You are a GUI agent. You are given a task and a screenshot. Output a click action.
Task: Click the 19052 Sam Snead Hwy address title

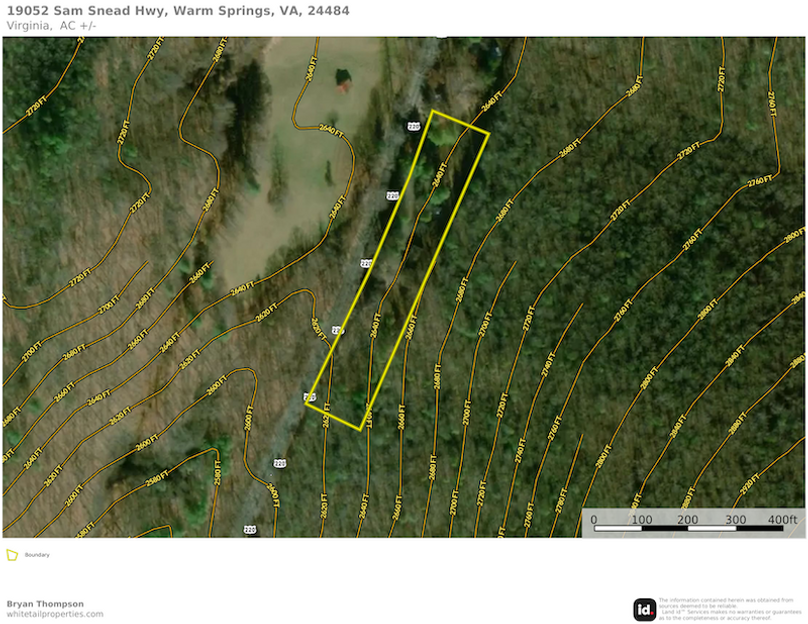178,11
